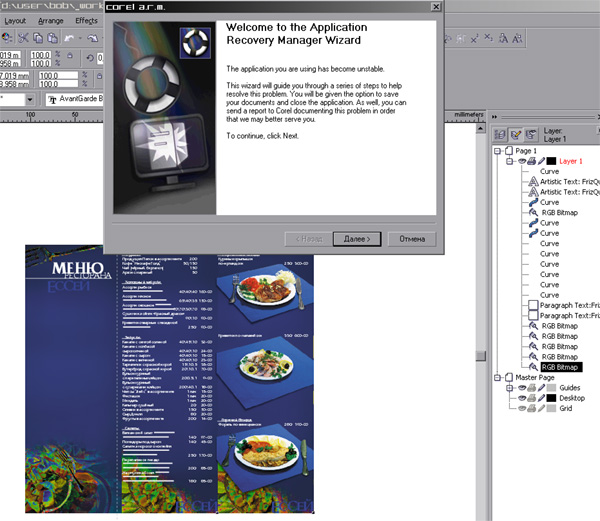Click the pencil editable icon for Layer 1

click(541, 161)
